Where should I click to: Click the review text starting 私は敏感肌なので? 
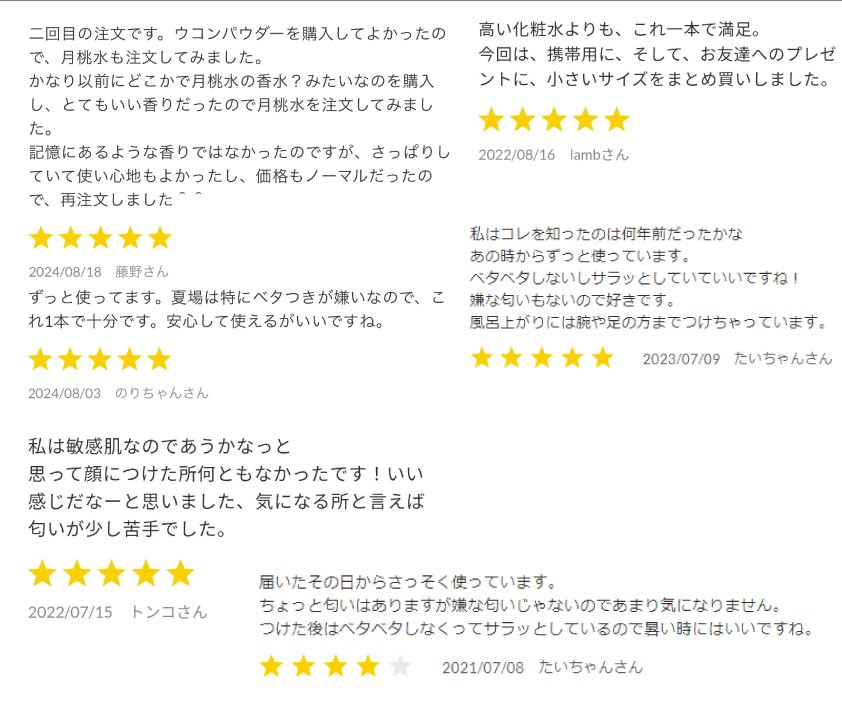[227, 488]
